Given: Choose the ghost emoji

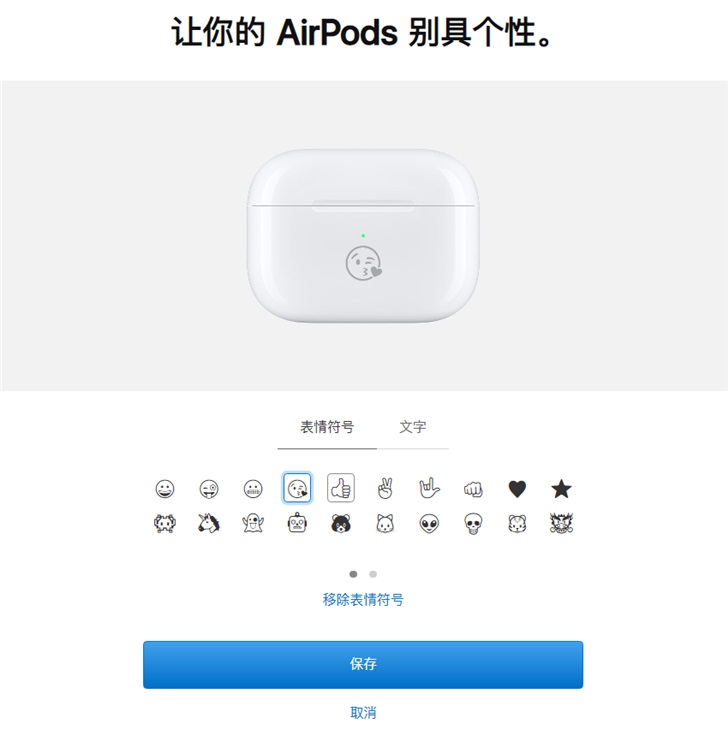Looking at the screenshot, I should pyautogui.click(x=253, y=524).
